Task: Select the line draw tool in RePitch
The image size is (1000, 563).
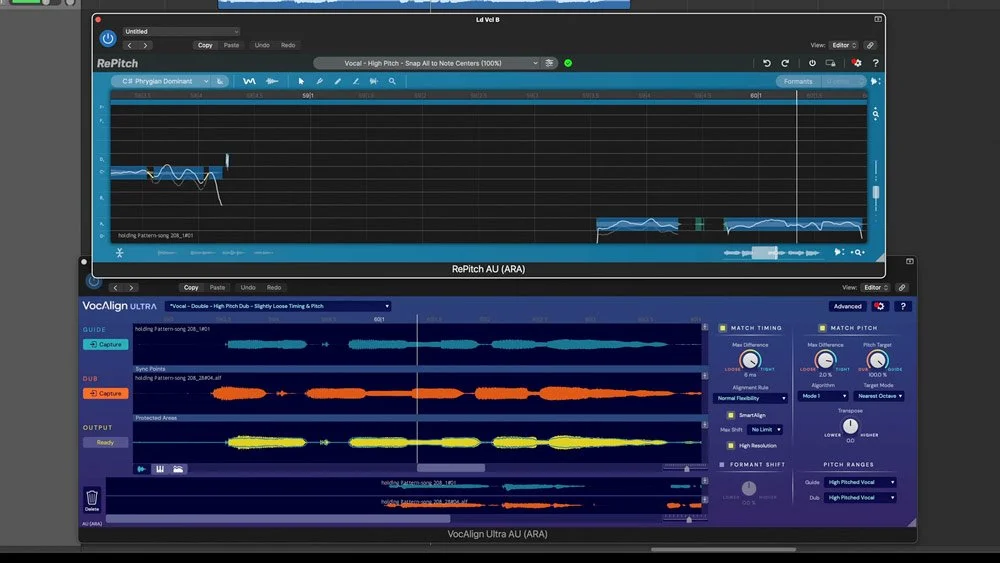Action: click(356, 82)
